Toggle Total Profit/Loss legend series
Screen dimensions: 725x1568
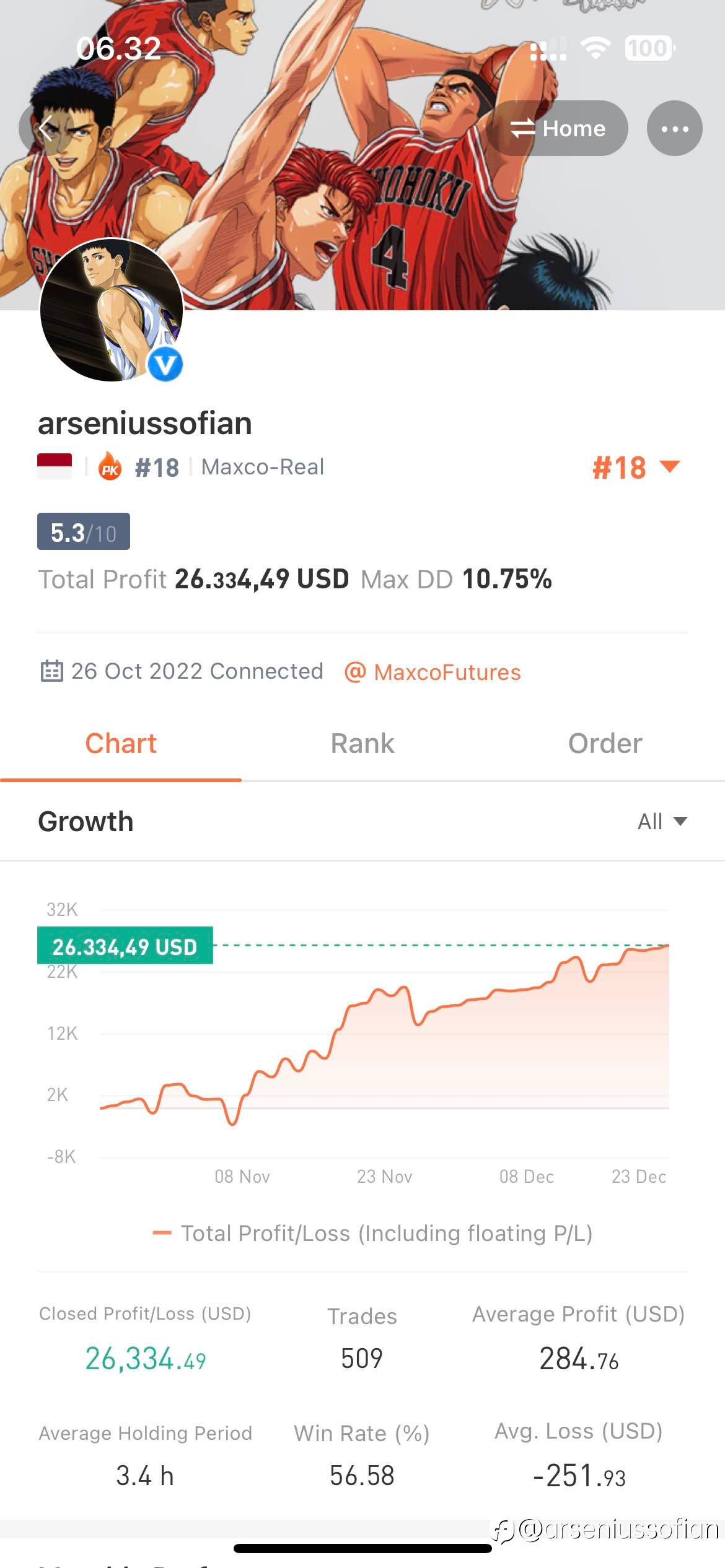pyautogui.click(x=372, y=1233)
